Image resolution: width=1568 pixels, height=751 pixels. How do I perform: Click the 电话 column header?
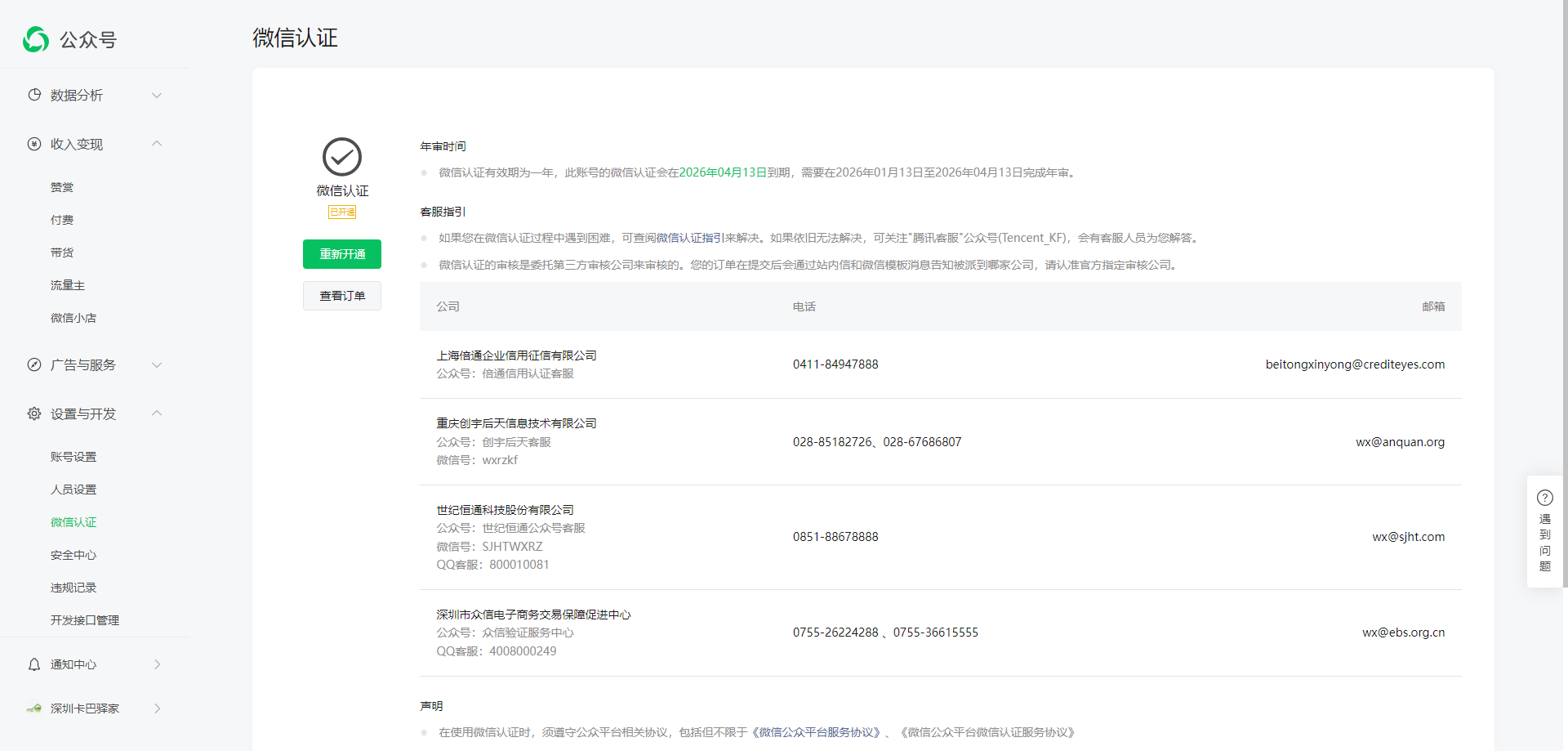(x=804, y=306)
